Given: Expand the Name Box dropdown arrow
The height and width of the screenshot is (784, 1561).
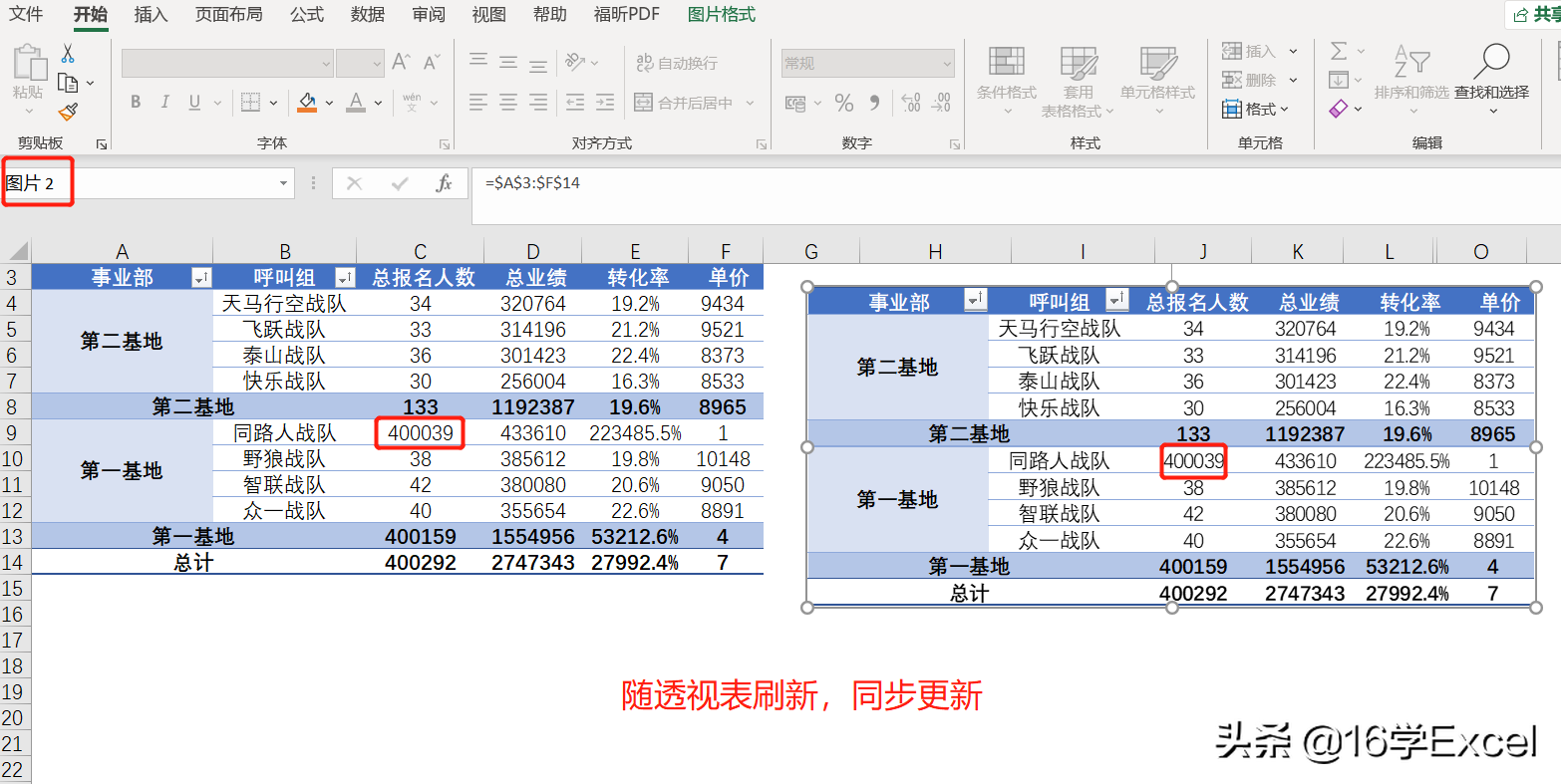Looking at the screenshot, I should point(284,183).
